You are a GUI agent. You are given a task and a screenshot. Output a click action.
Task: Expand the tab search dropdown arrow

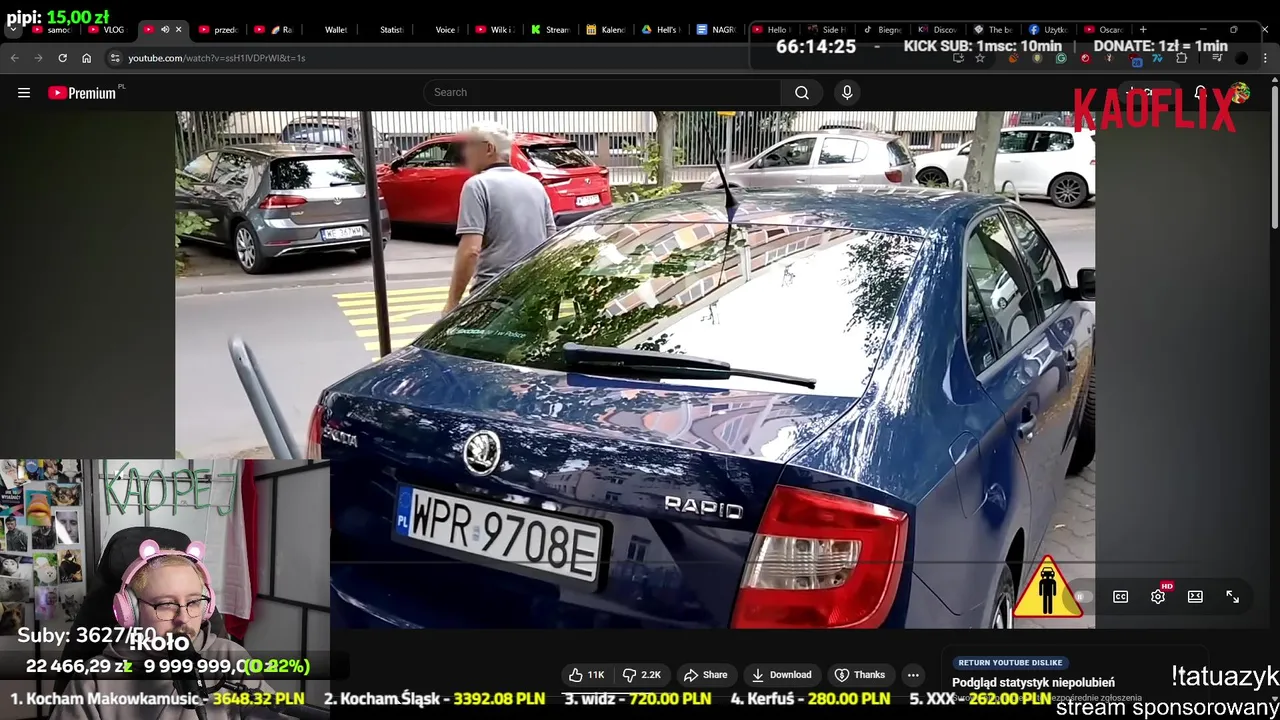[x=12, y=30]
